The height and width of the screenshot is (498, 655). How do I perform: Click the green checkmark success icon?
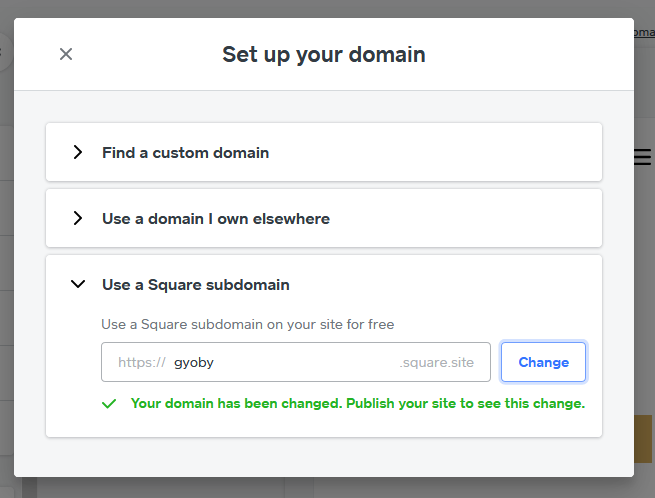109,404
